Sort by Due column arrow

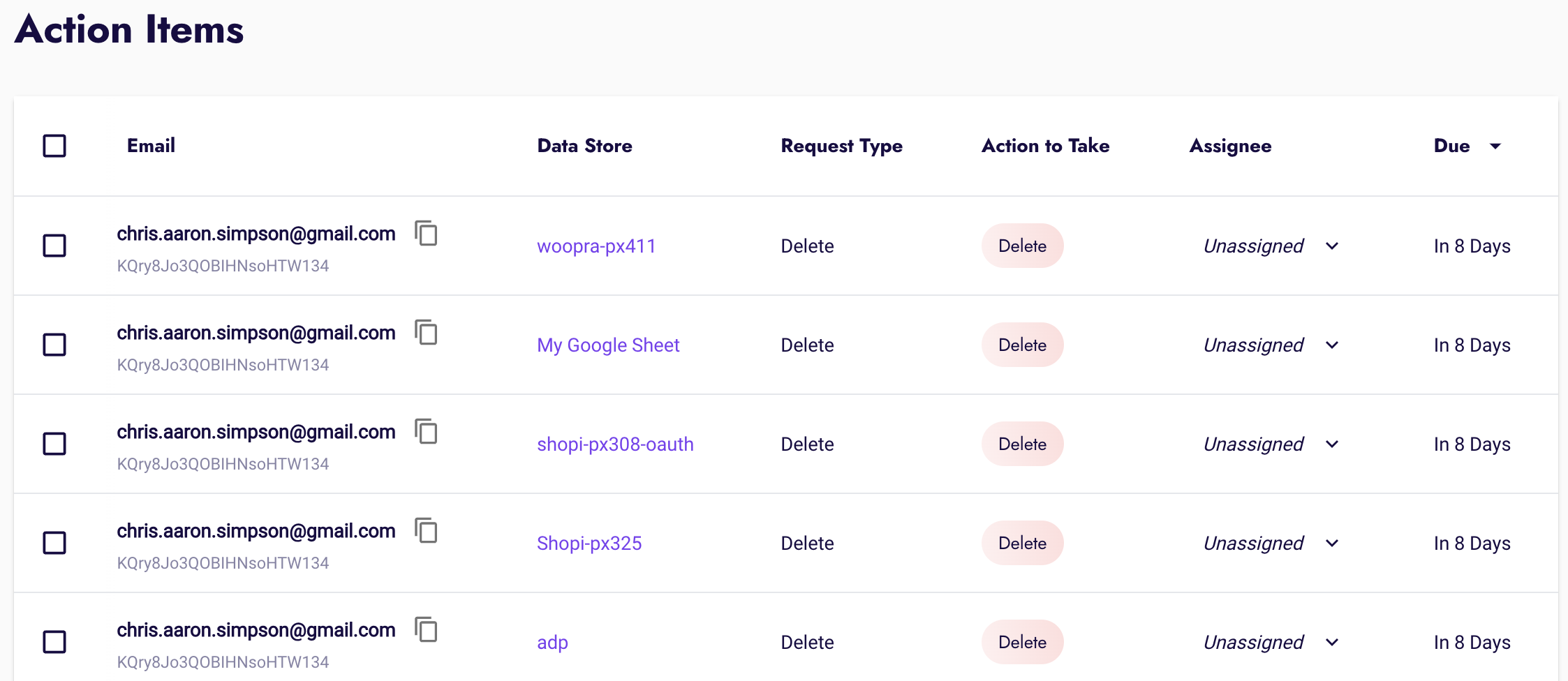tap(1495, 146)
